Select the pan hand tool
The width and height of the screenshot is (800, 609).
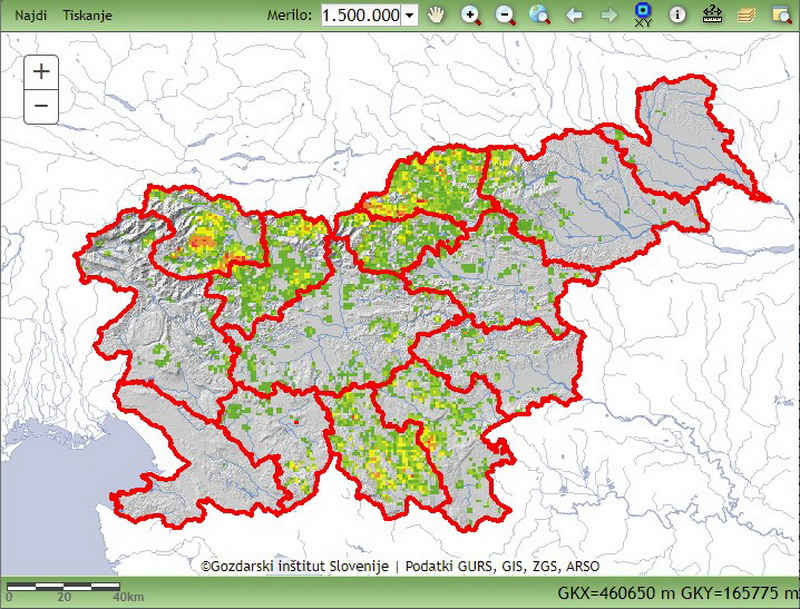pos(436,15)
